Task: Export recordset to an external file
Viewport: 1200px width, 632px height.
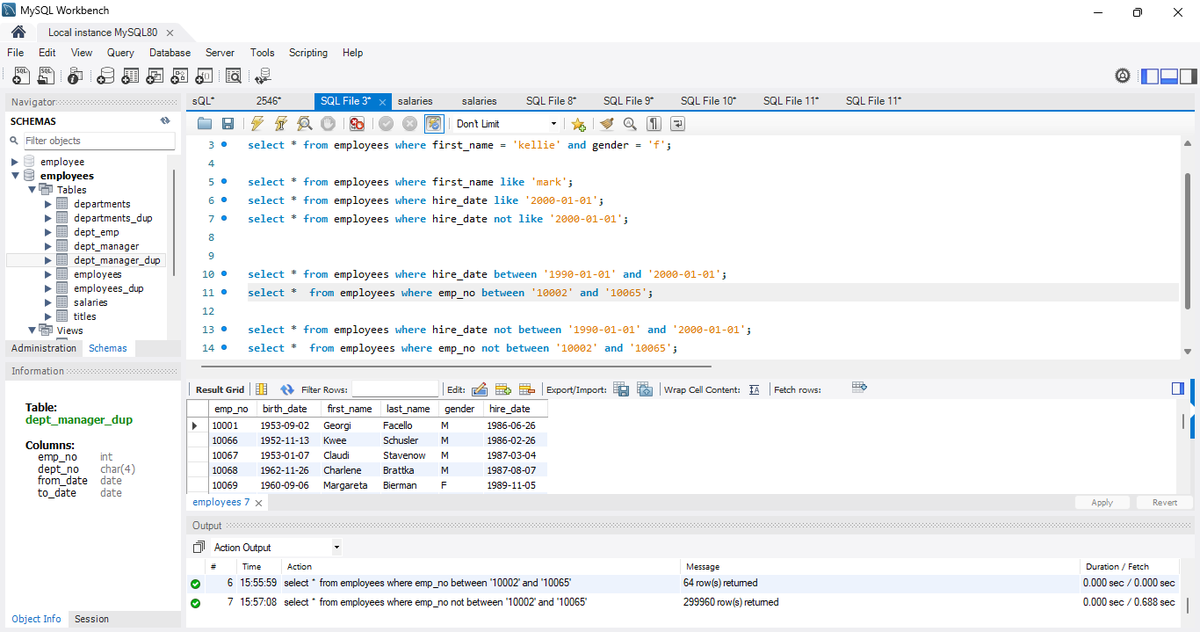Action: click(620, 389)
